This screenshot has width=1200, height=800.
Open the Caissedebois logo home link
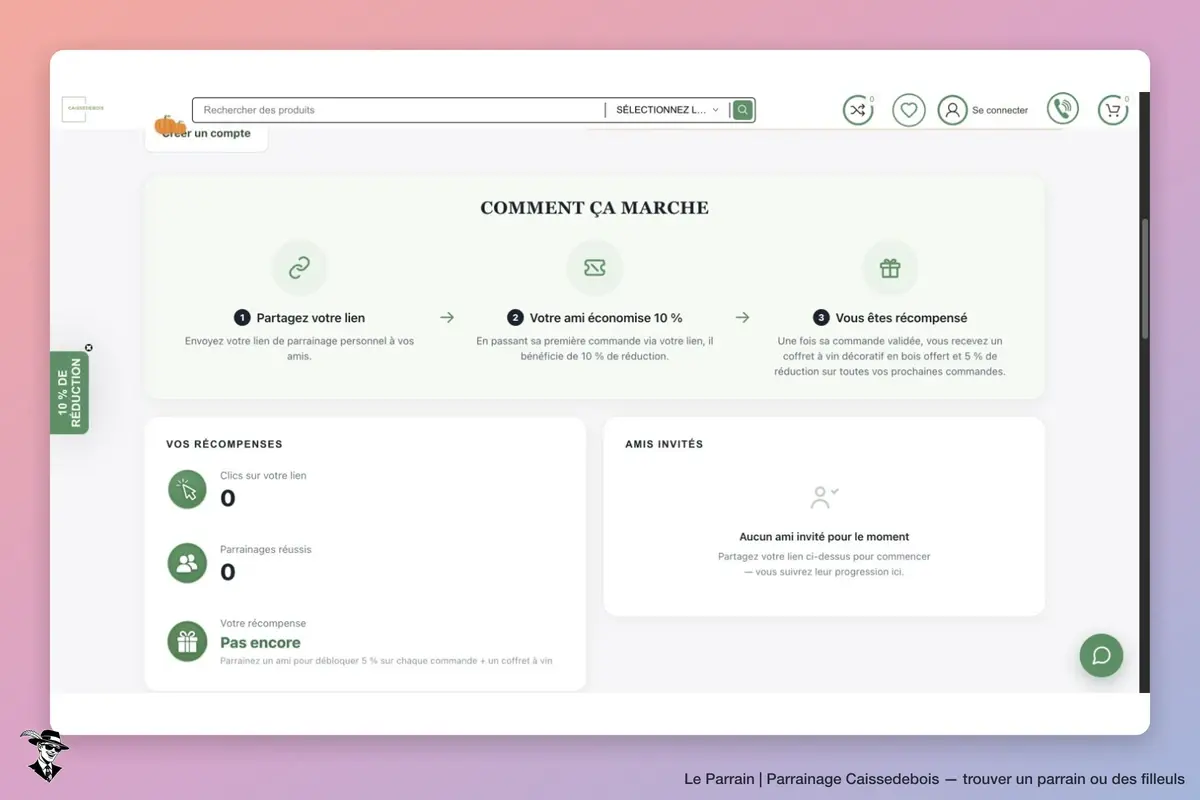click(x=82, y=109)
